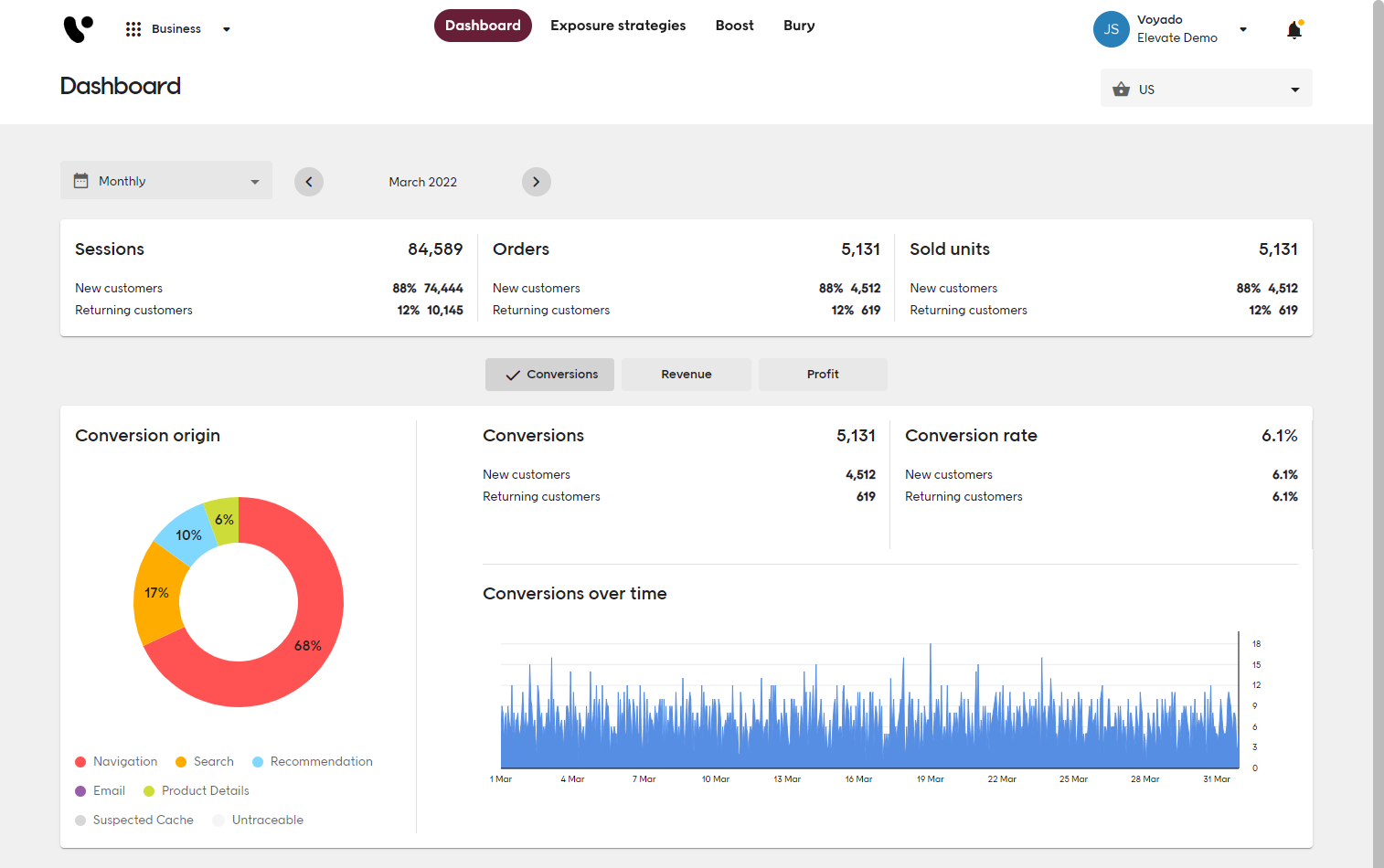Switch to the Boost tab
The image size is (1384, 868).
[735, 26]
